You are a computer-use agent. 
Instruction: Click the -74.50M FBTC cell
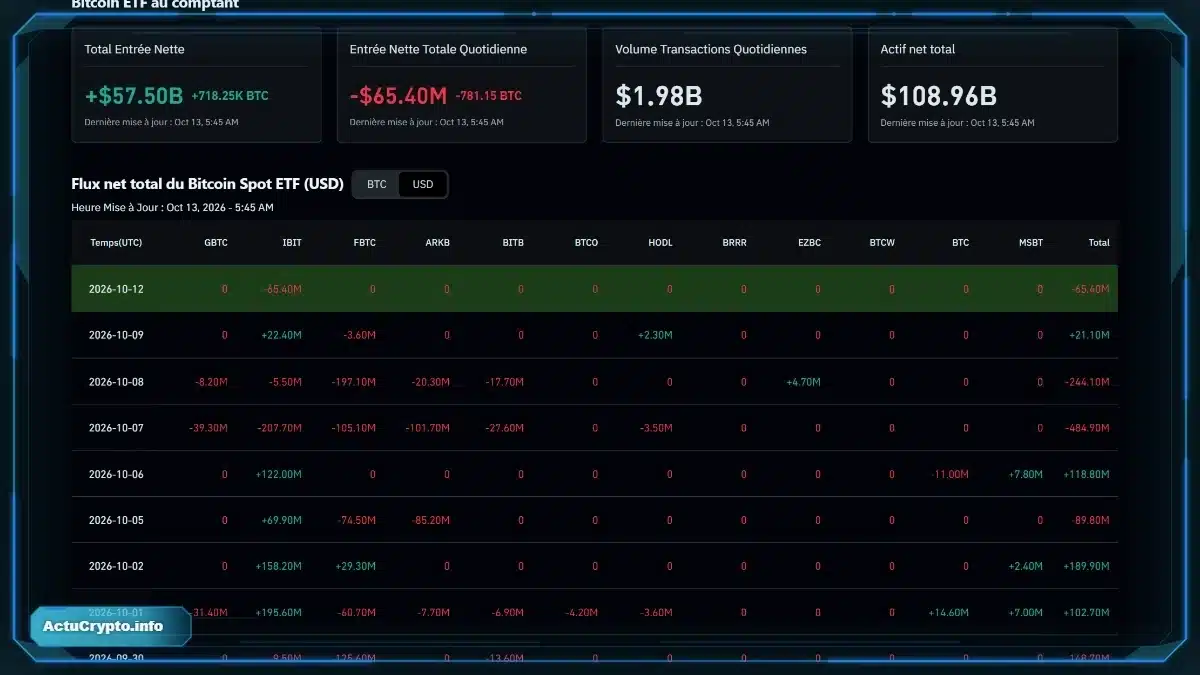click(x=356, y=520)
